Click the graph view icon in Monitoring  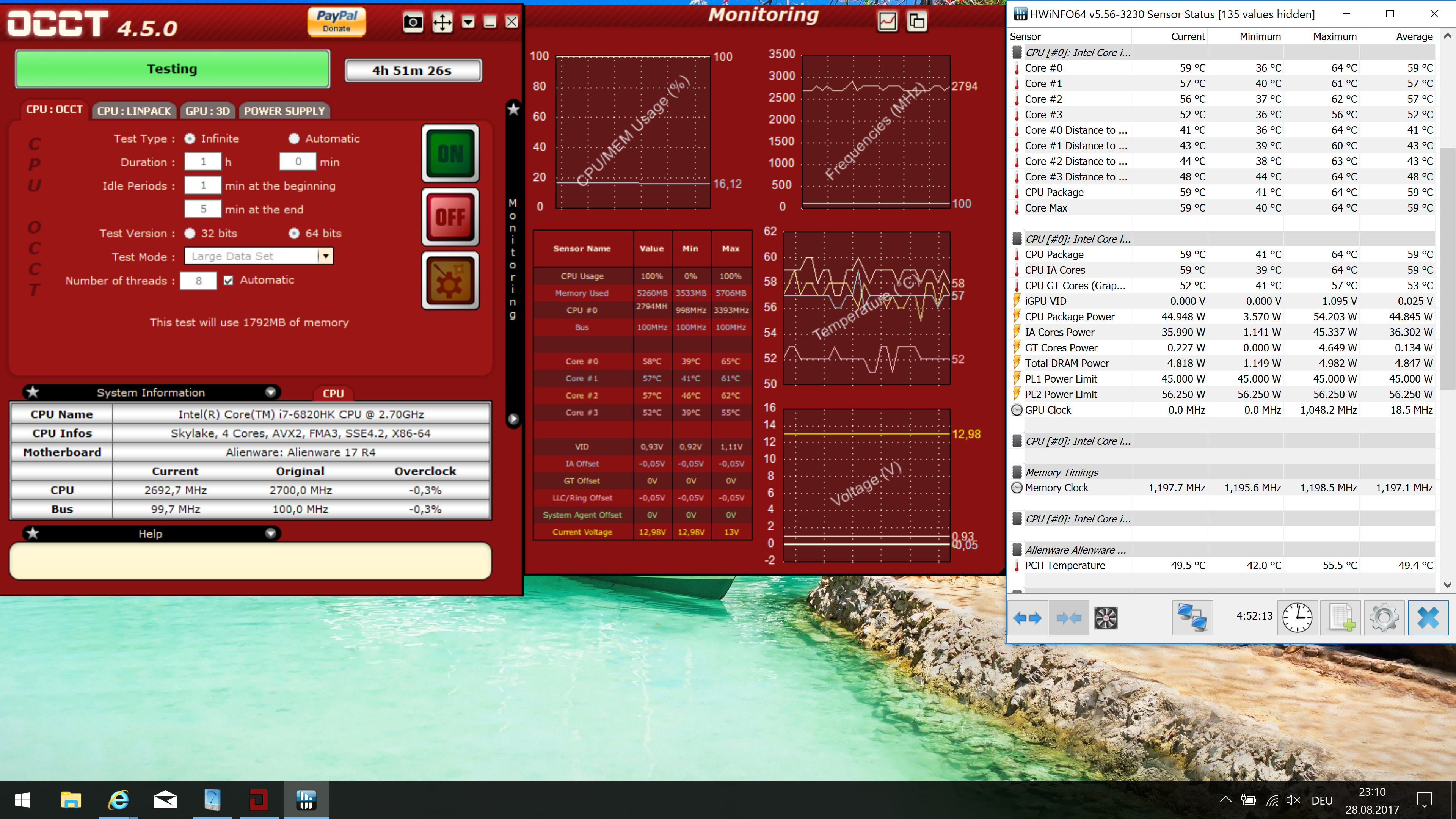(x=887, y=22)
